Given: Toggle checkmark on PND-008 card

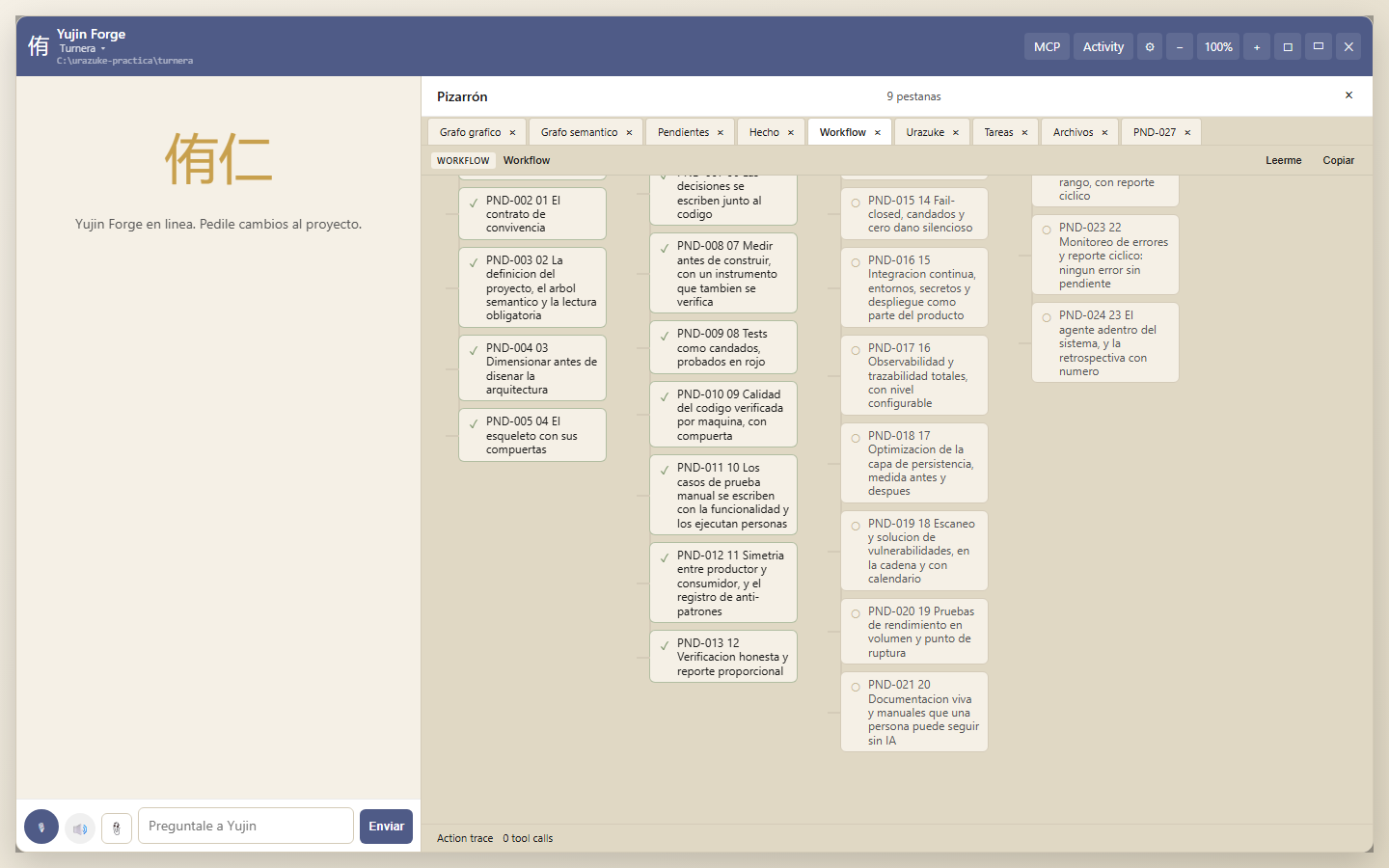Looking at the screenshot, I should [x=664, y=249].
